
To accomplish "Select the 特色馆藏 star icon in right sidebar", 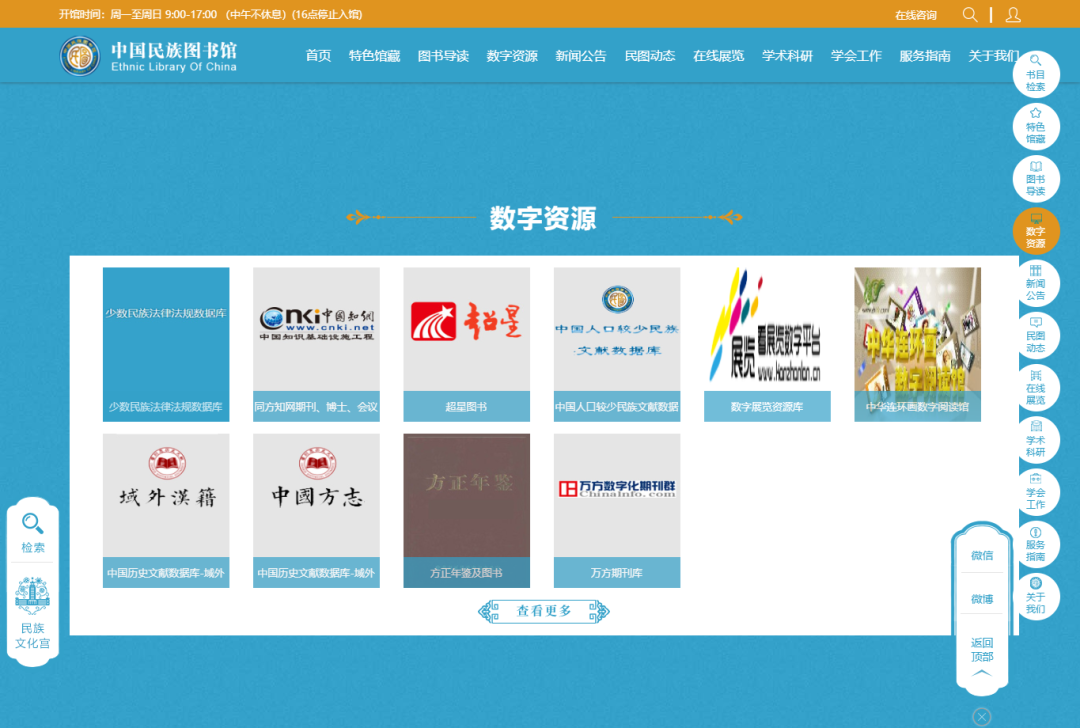I will [x=1035, y=126].
